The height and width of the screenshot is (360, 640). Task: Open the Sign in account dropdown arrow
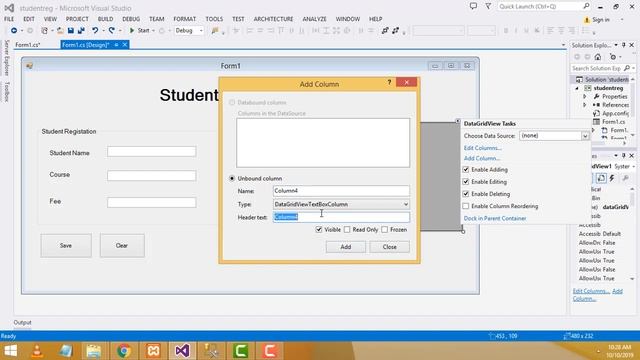622,20
